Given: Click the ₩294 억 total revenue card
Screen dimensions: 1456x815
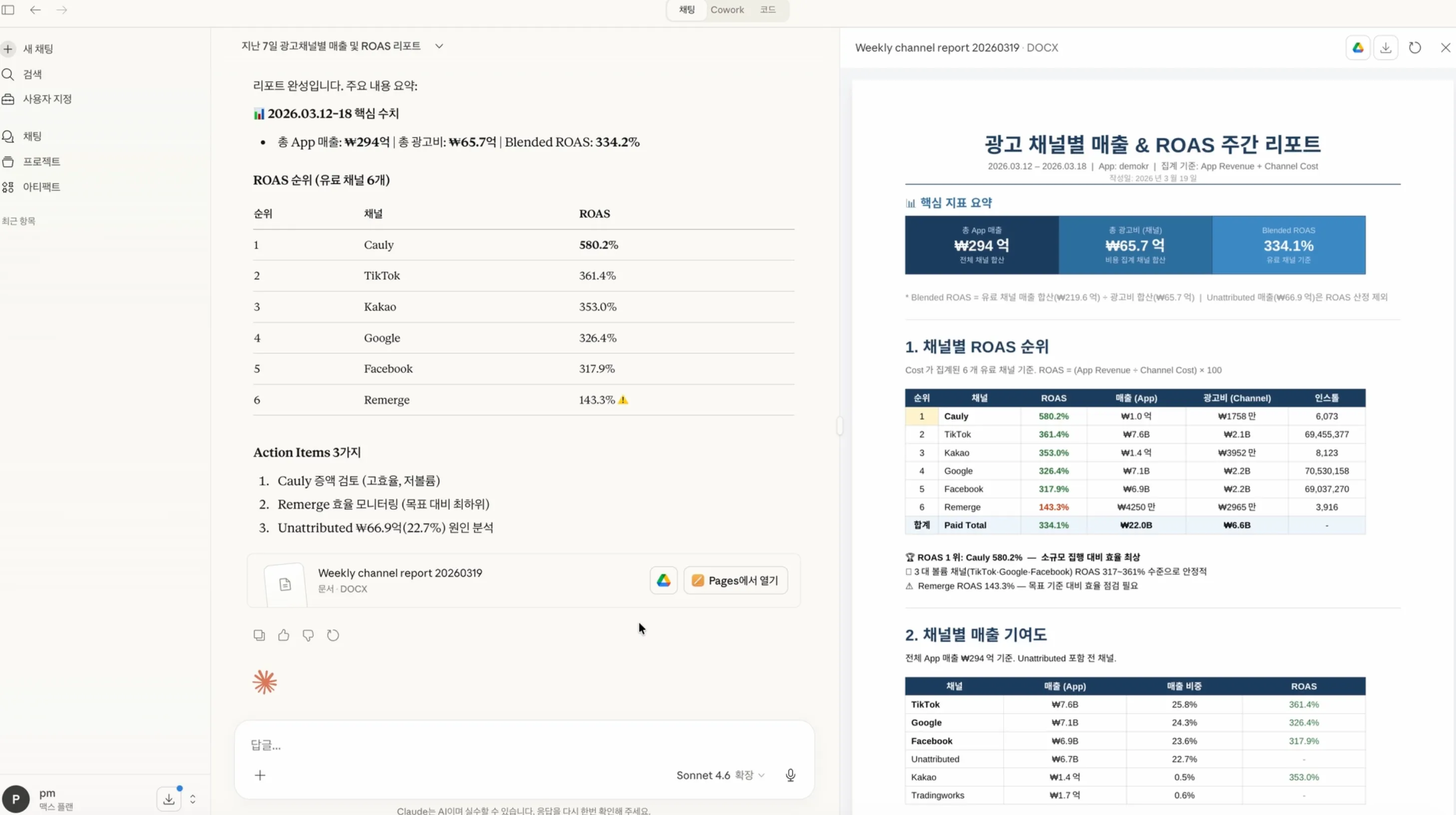Looking at the screenshot, I should pyautogui.click(x=982, y=245).
